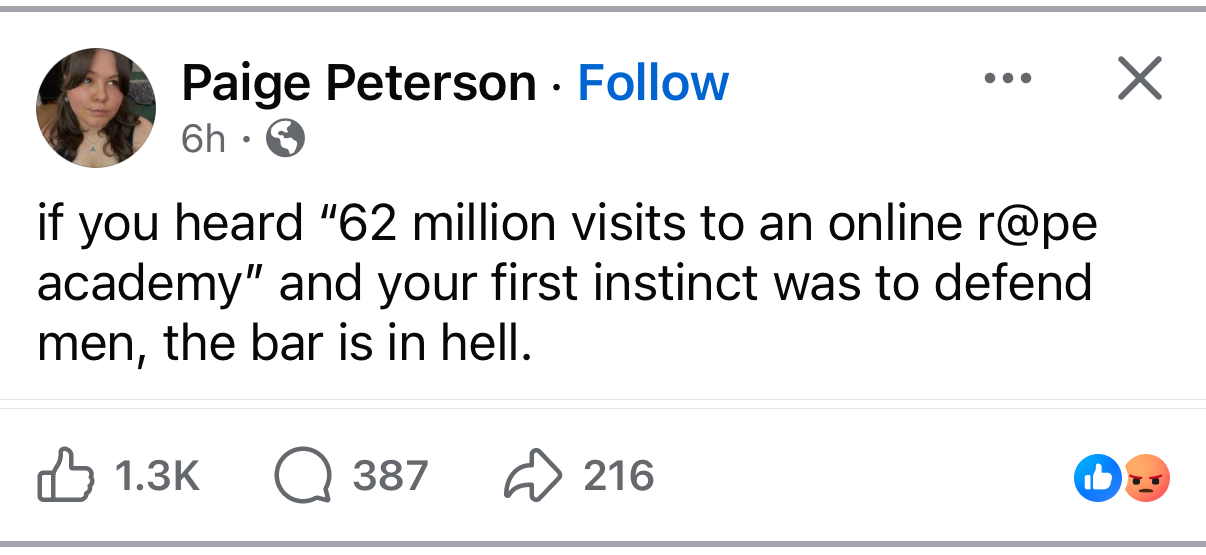This screenshot has width=1206, height=555.
Task: Click the word "academy" in the post
Action: [x=148, y=284]
